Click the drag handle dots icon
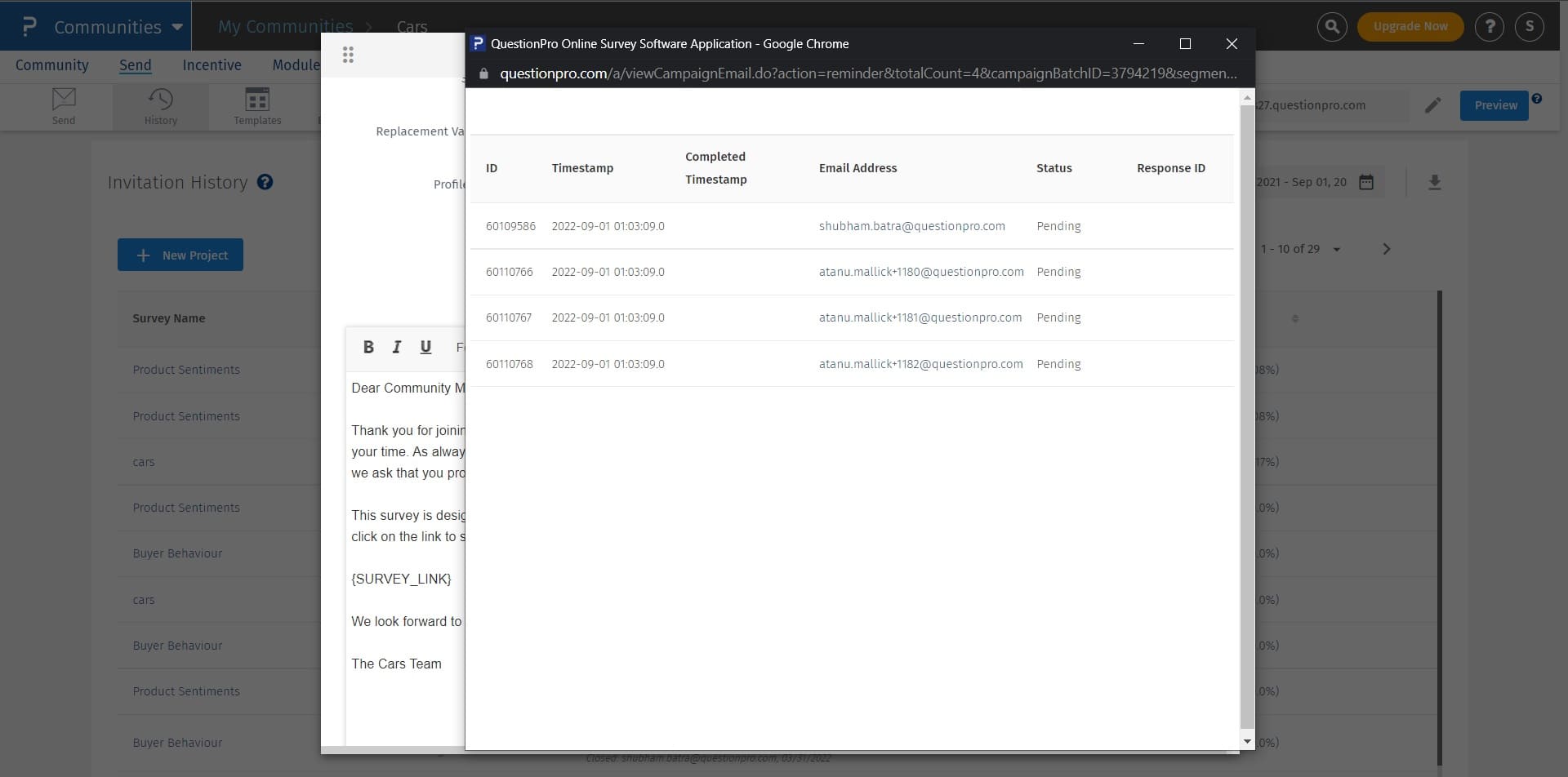Viewport: 1568px width, 777px height. coord(348,55)
